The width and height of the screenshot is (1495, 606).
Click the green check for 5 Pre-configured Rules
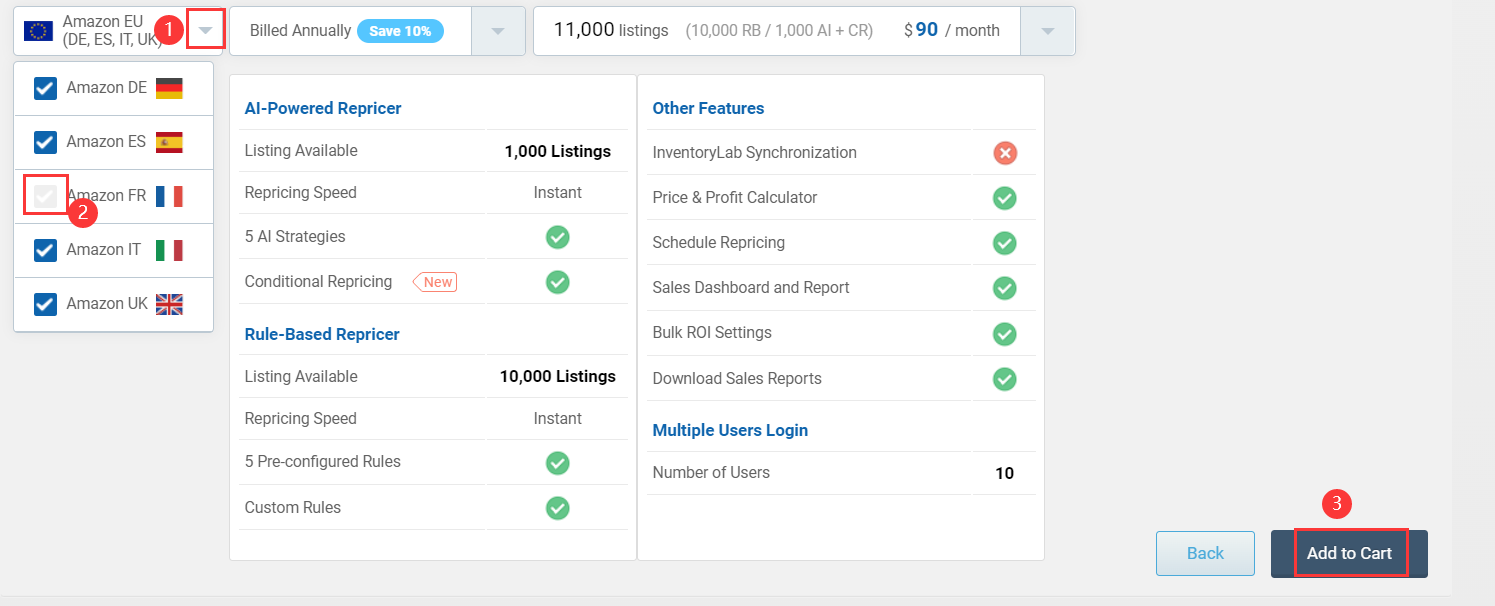pos(558,463)
